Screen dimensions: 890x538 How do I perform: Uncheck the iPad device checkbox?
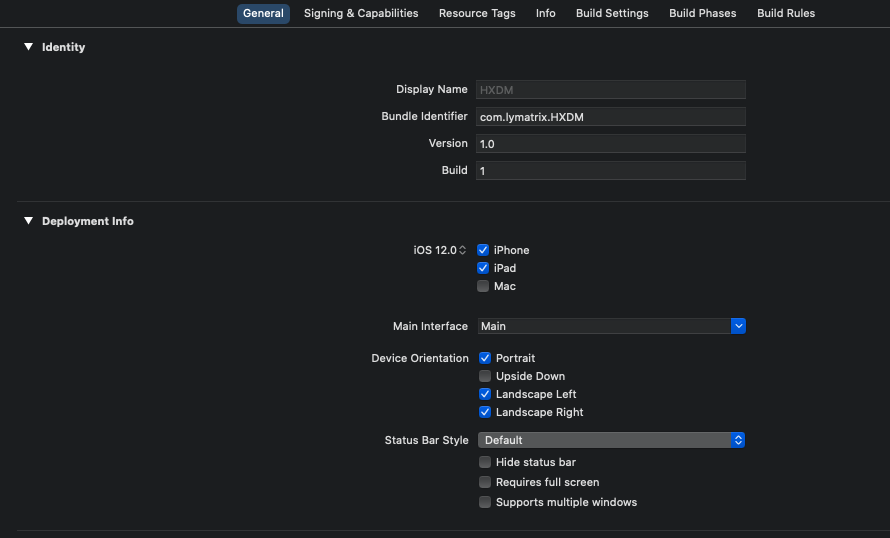coord(483,268)
